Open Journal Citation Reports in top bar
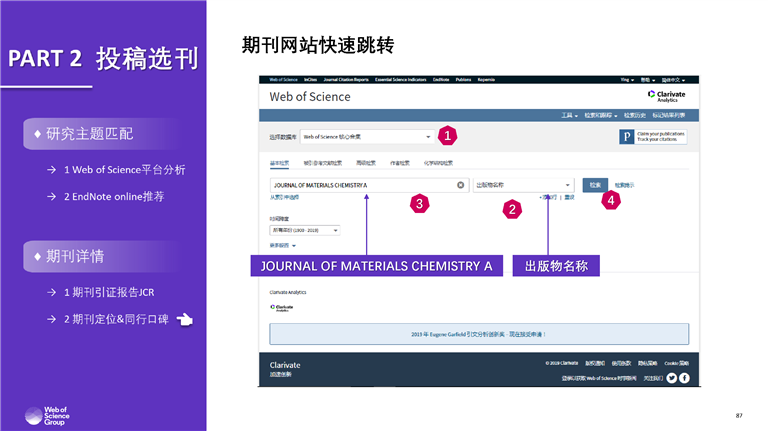 pyautogui.click(x=346, y=79)
